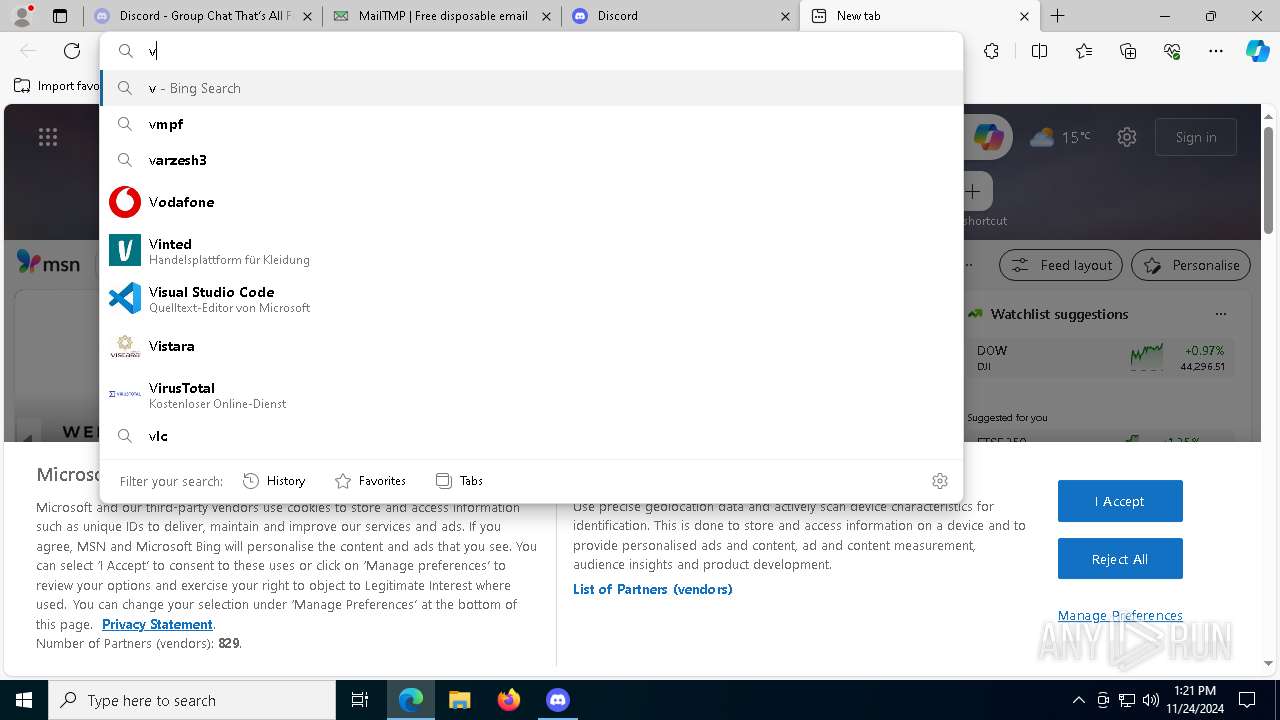
Task: Filter search by History
Action: (x=274, y=481)
